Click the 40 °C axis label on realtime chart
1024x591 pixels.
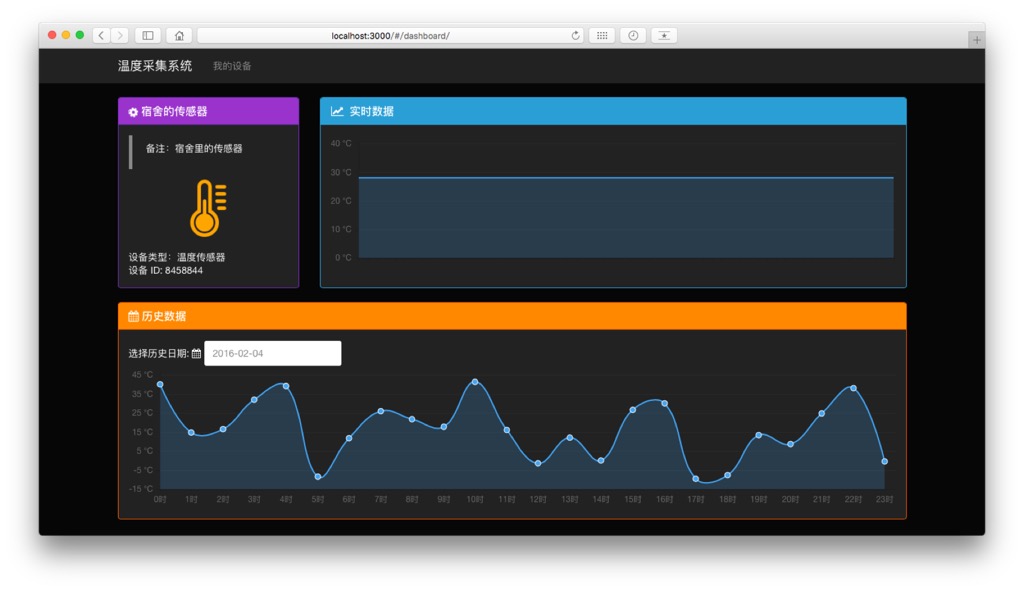[x=341, y=144]
